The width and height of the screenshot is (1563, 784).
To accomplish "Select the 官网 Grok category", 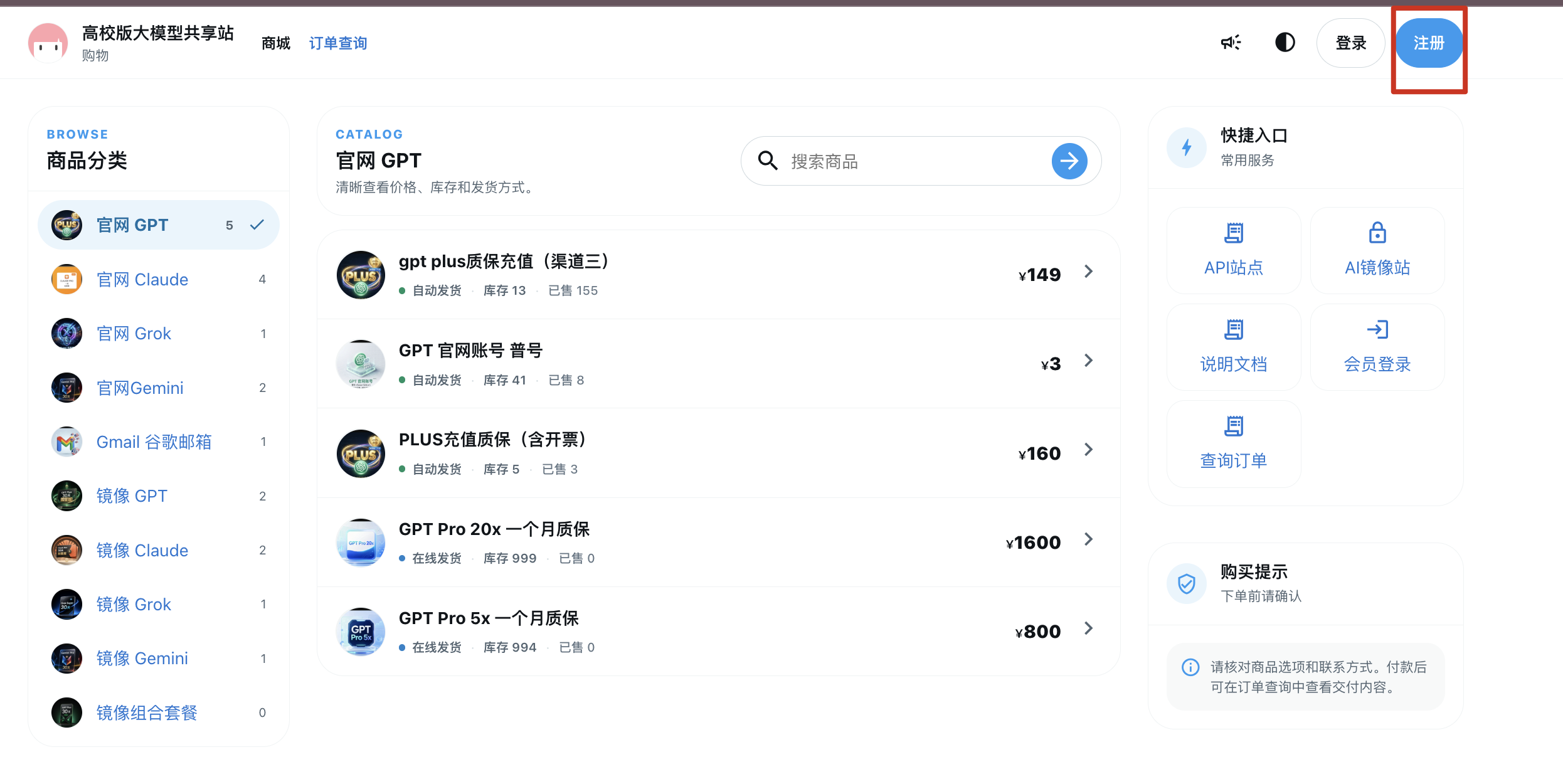I will pyautogui.click(x=159, y=334).
